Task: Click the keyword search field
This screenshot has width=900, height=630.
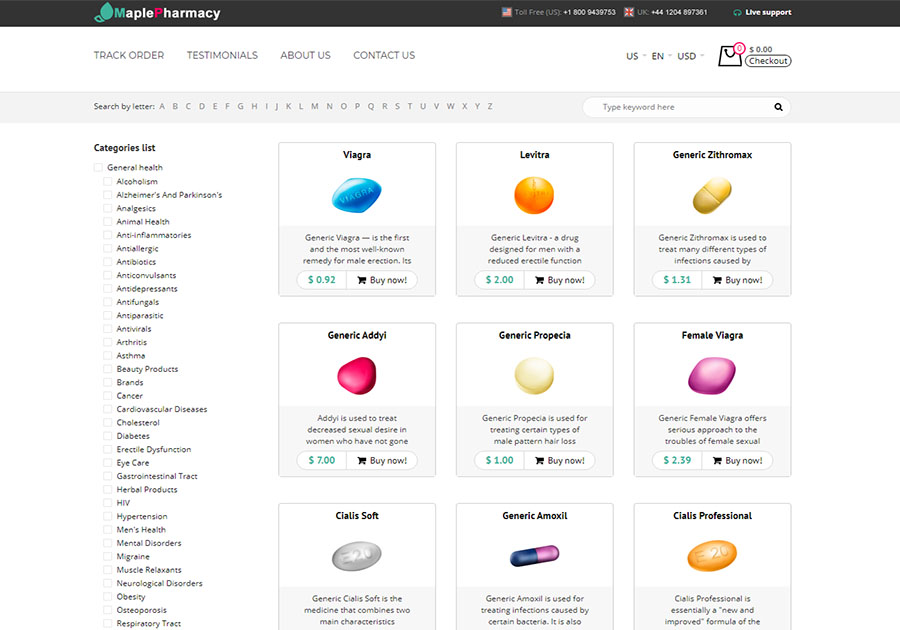Action: (x=686, y=107)
